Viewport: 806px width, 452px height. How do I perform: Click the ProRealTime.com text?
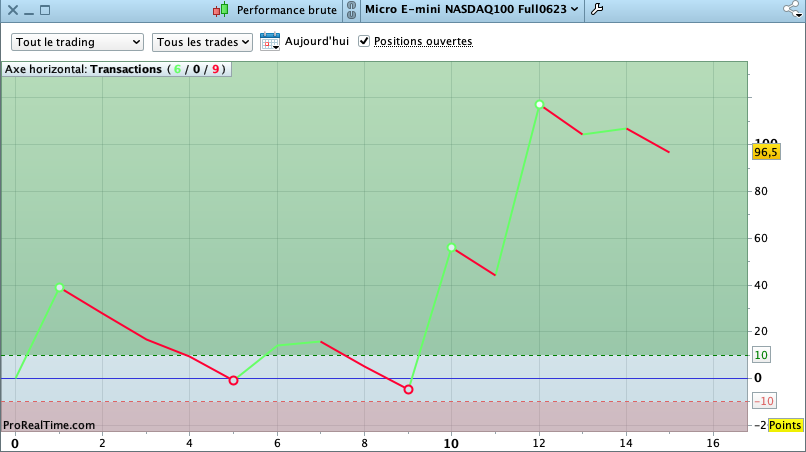point(49,425)
